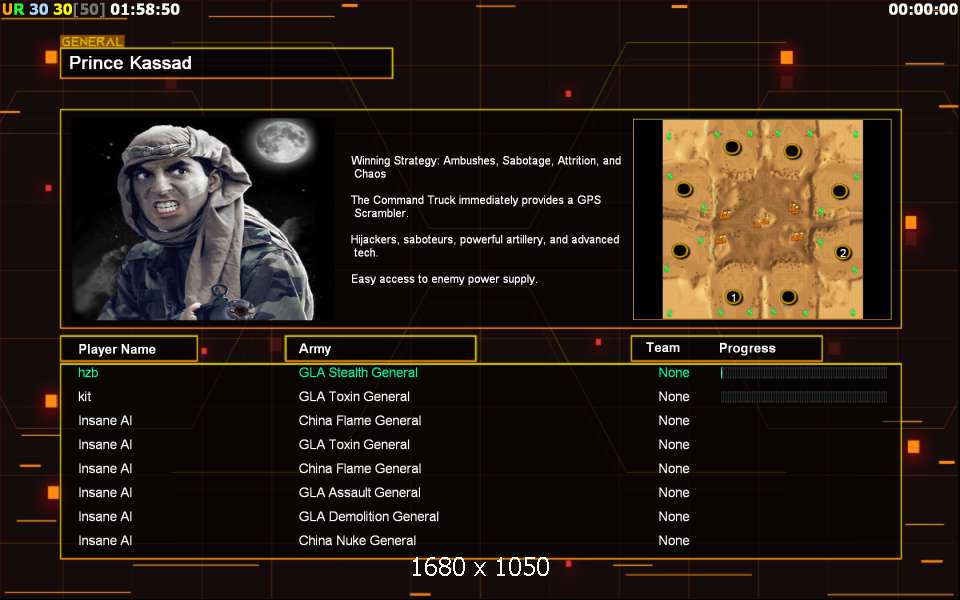Click the Command Truck GPS Scrambler line

click(476, 206)
